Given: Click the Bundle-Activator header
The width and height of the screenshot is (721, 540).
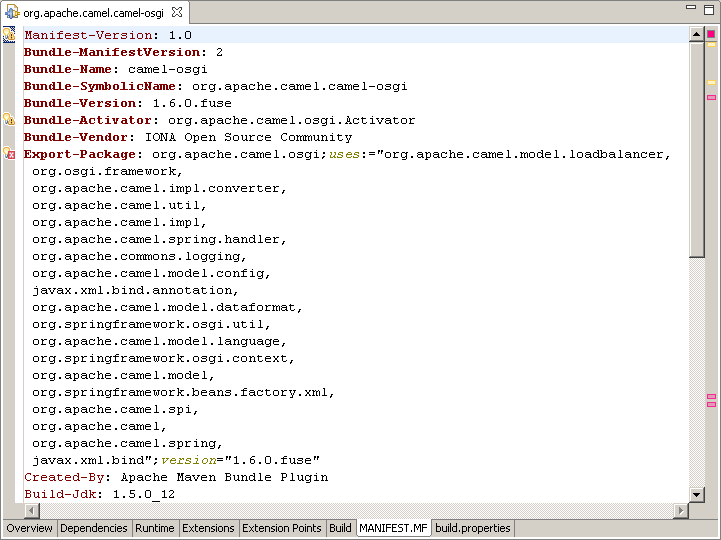Looking at the screenshot, I should (88, 120).
